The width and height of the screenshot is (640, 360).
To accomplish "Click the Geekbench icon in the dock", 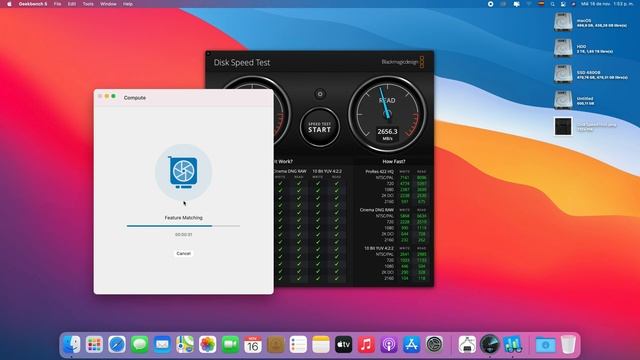I will tap(512, 345).
